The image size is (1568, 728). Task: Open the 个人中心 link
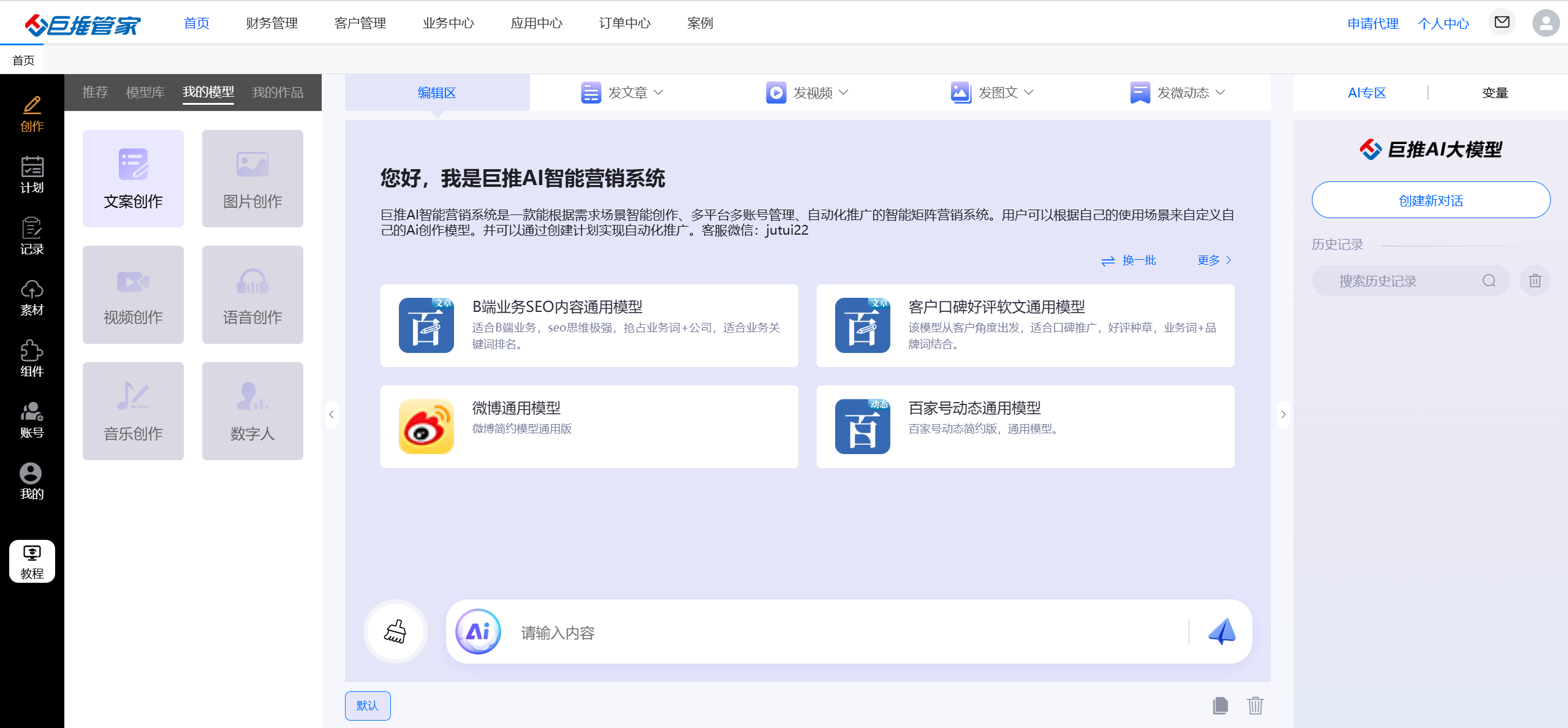click(1443, 23)
